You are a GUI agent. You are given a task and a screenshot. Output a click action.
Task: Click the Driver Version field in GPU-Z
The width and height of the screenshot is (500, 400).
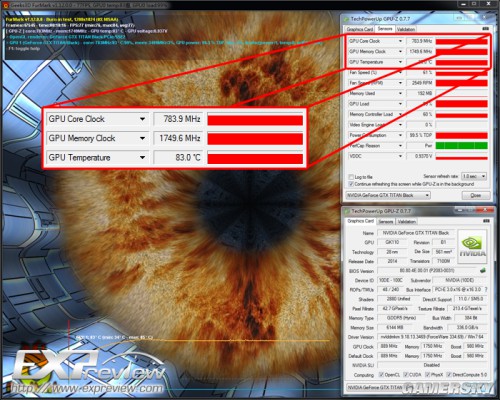click(431, 337)
